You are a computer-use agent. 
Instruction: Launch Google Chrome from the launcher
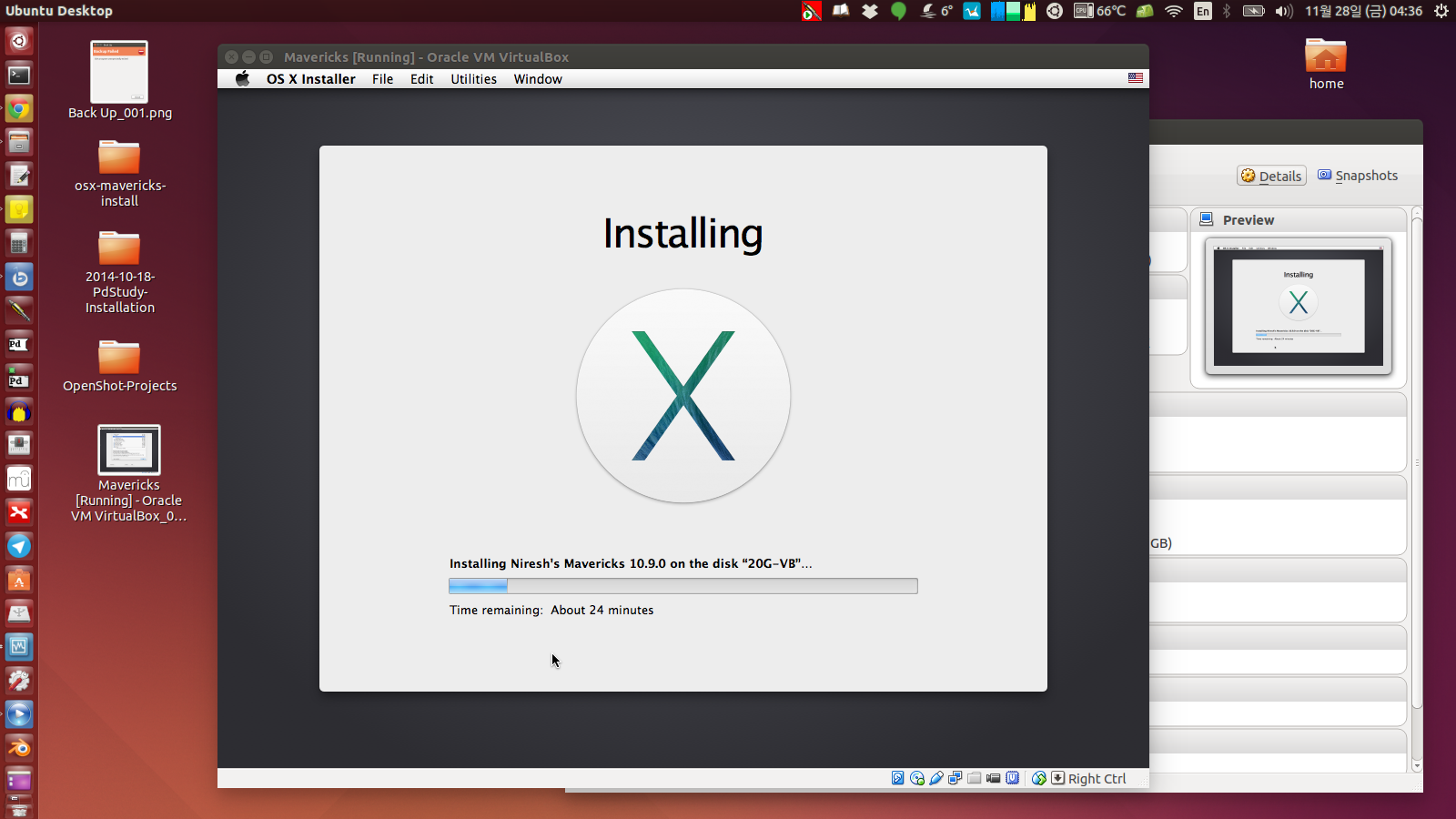(x=19, y=109)
